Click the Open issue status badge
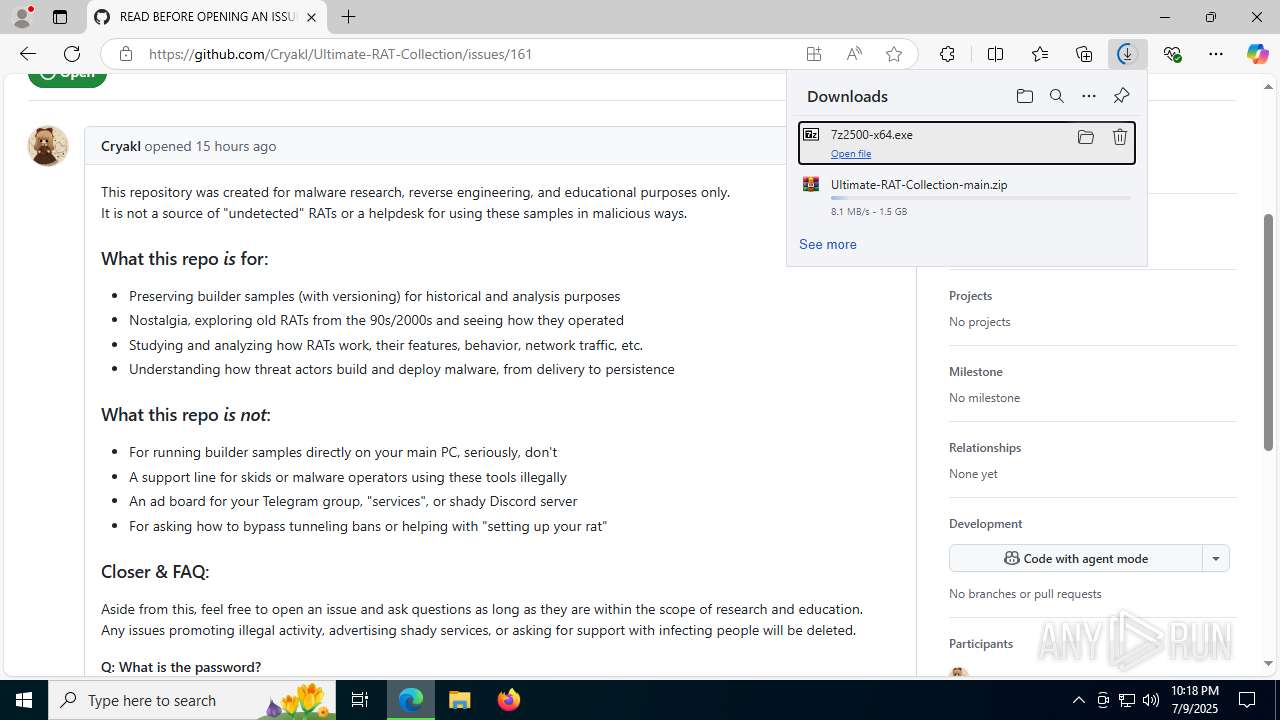Image resolution: width=1280 pixels, height=720 pixels. coord(67,76)
